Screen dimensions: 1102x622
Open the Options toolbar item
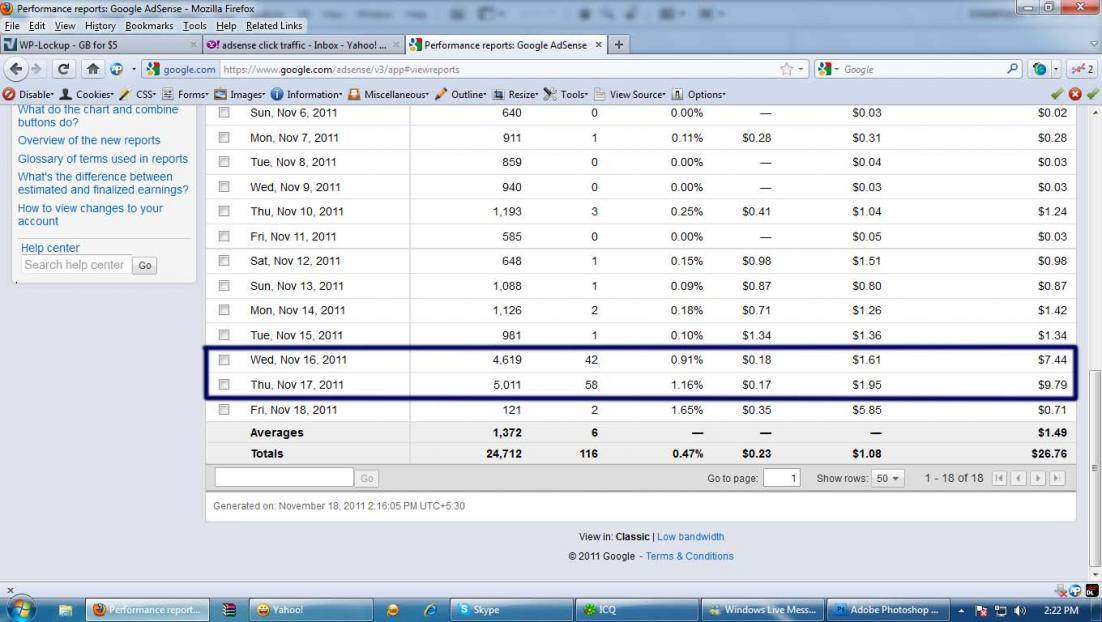point(699,94)
